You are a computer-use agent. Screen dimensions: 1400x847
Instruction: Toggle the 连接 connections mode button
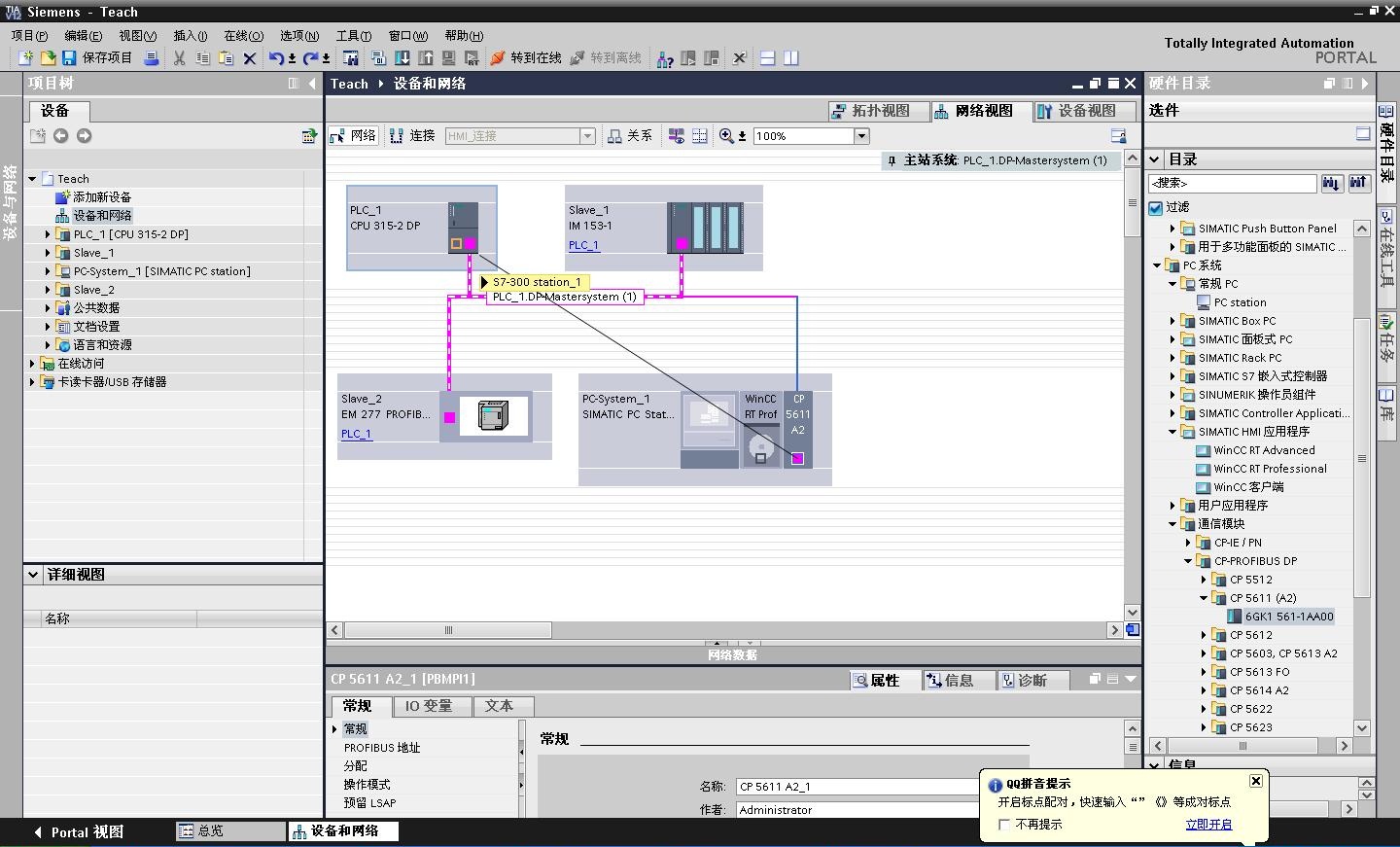coord(412,136)
